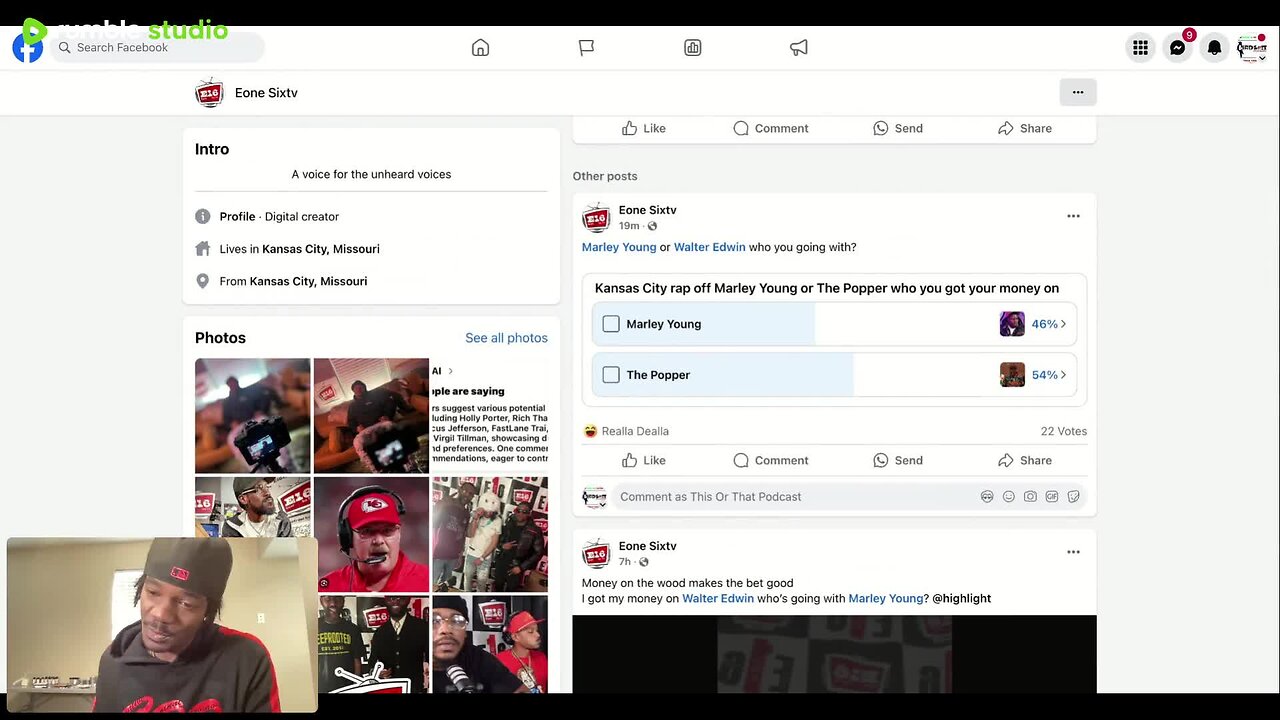The width and height of the screenshot is (1280, 720).
Task: Open the Walter Edwin link in poll post
Action: point(710,247)
